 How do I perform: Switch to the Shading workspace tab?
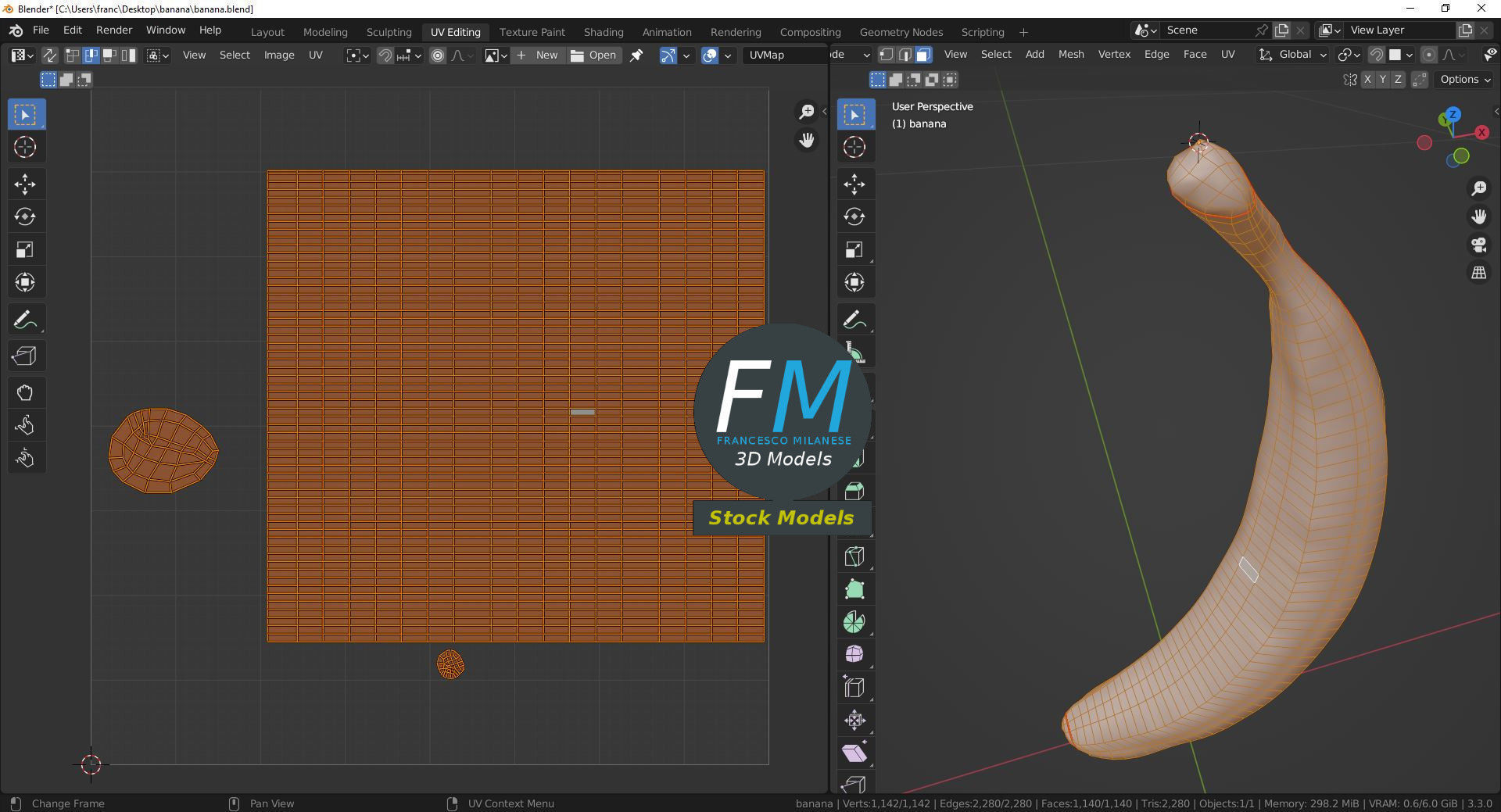[x=604, y=32]
